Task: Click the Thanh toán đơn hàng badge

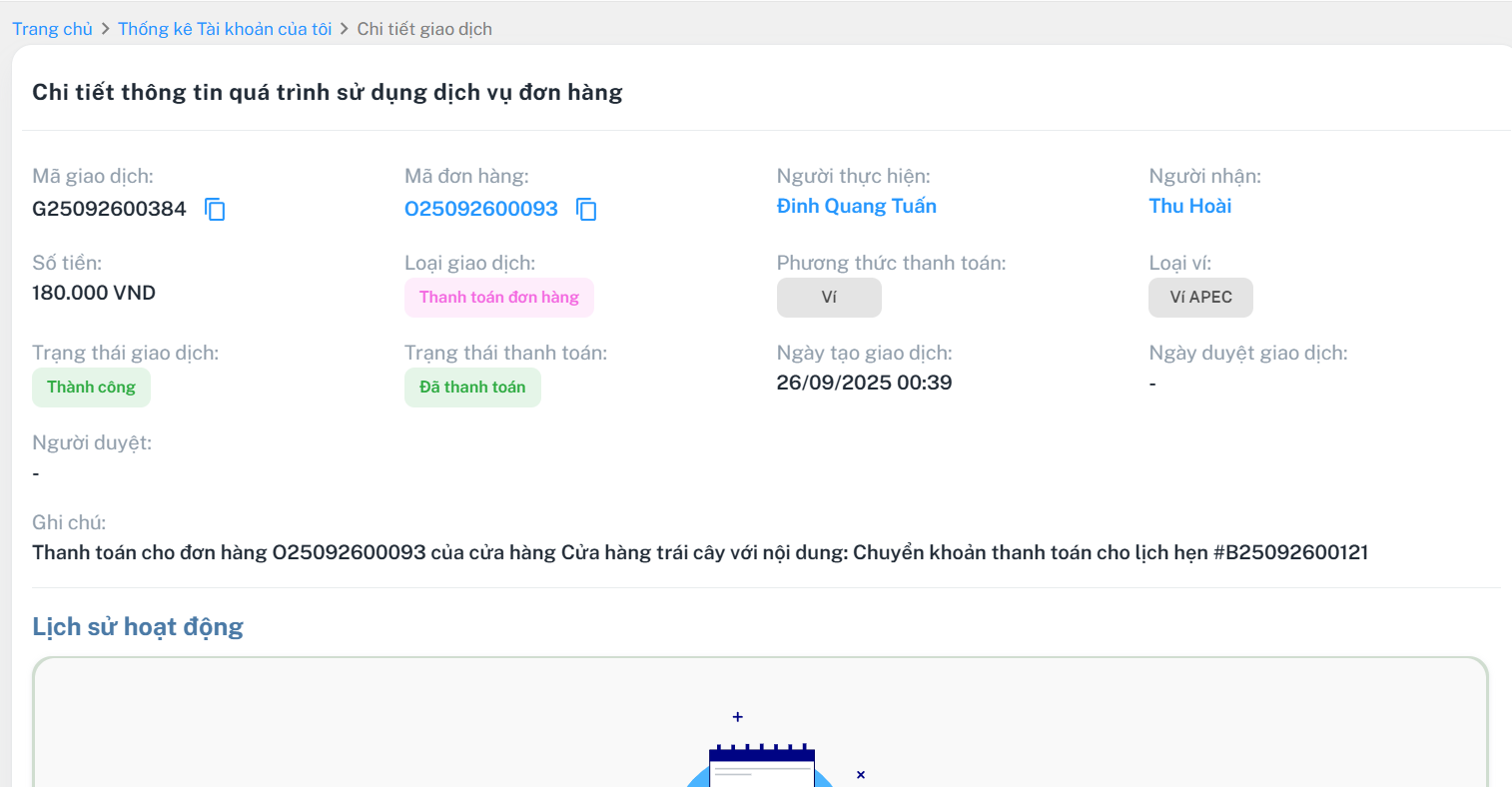Action: [x=498, y=298]
